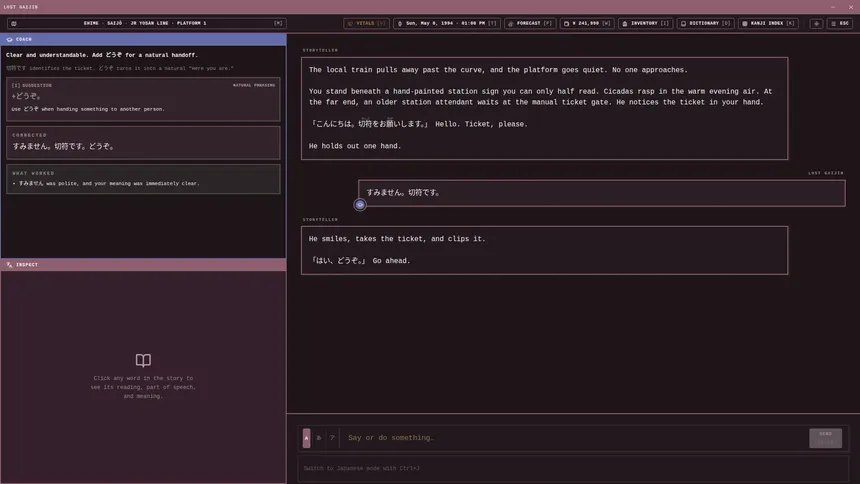Click the sparkle icon button beside ESC
Image resolution: width=860 pixels, height=484 pixels.
[816, 24]
